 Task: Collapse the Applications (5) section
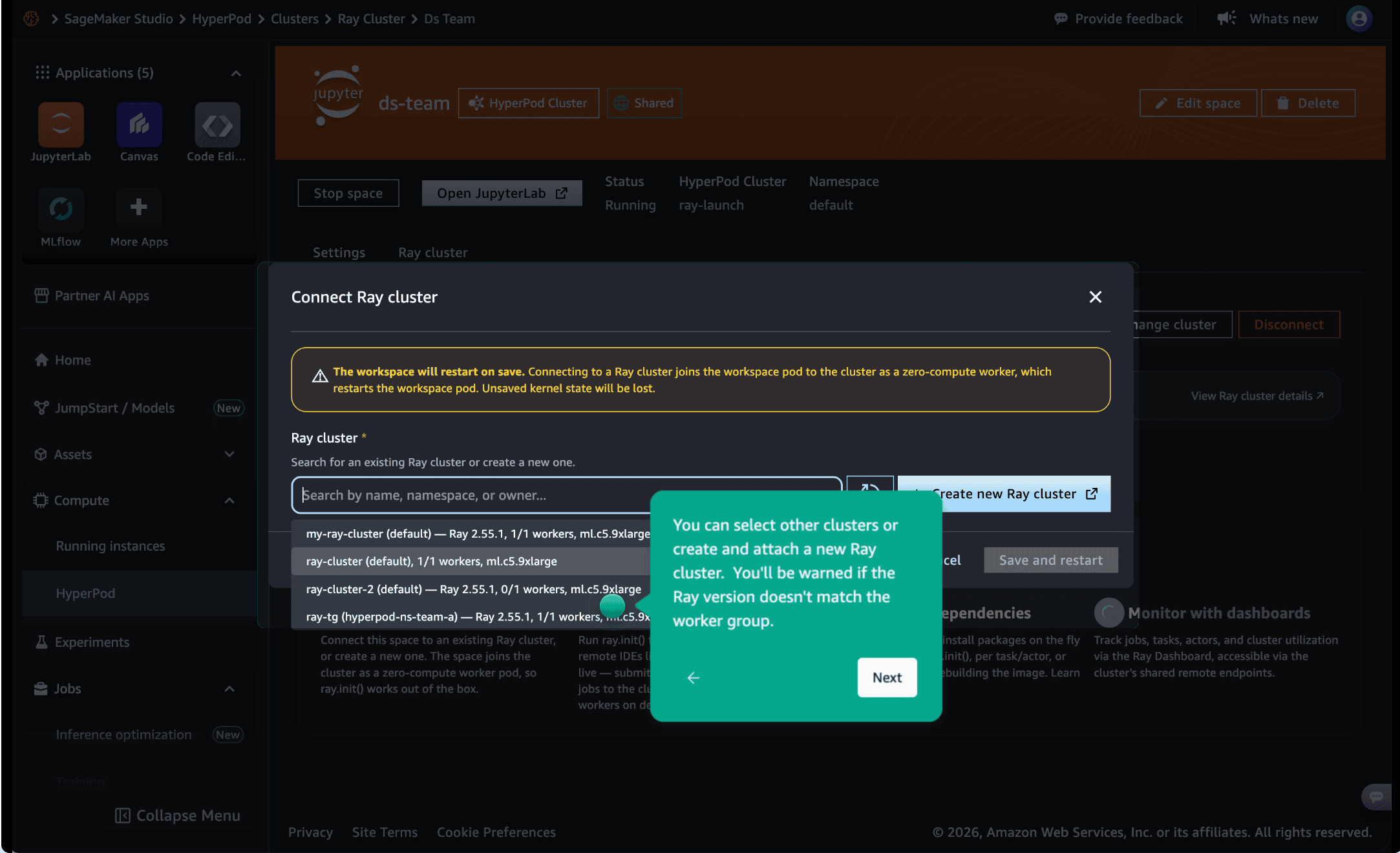point(236,73)
